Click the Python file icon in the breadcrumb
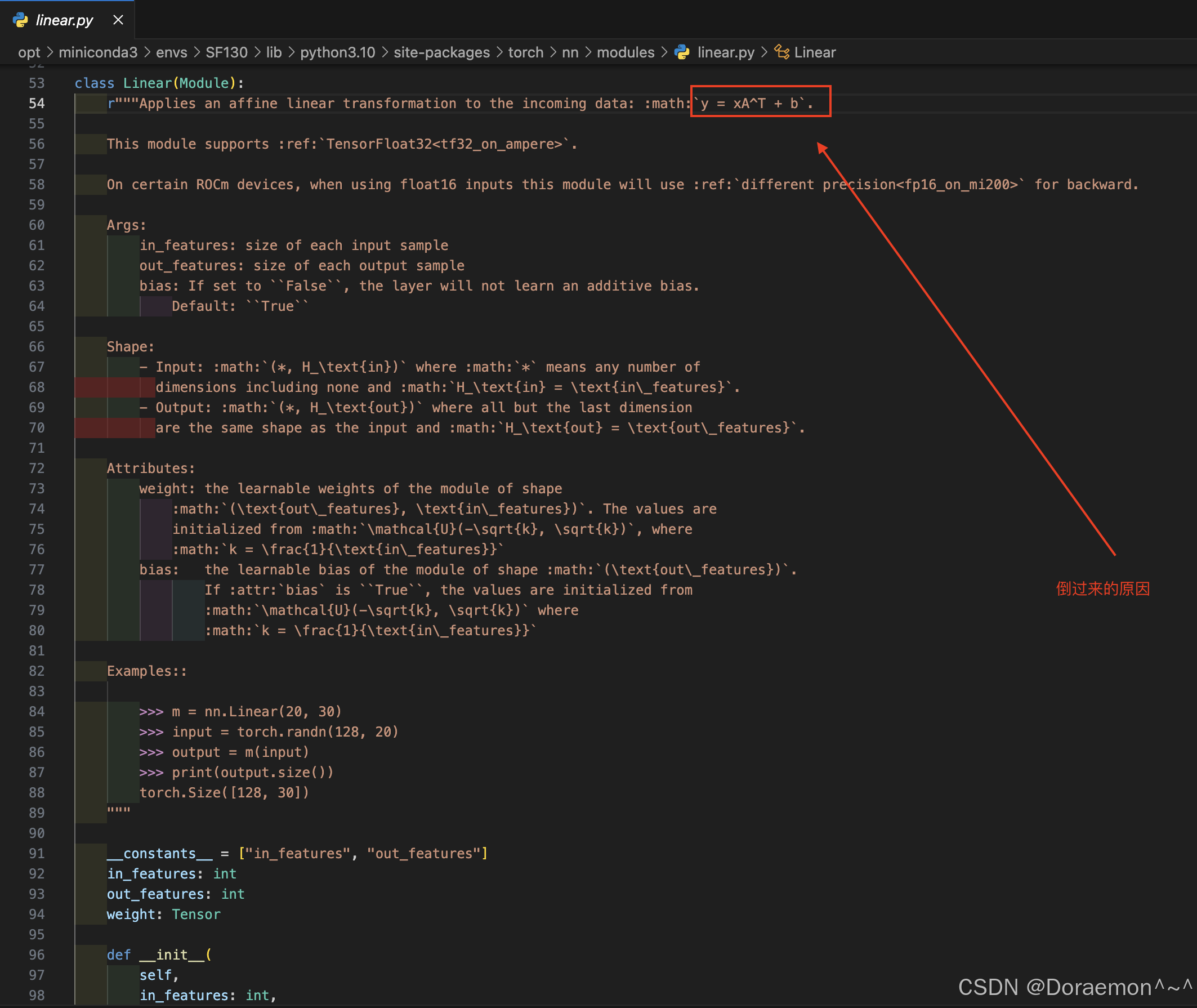Image resolution: width=1197 pixels, height=1008 pixels. (682, 52)
